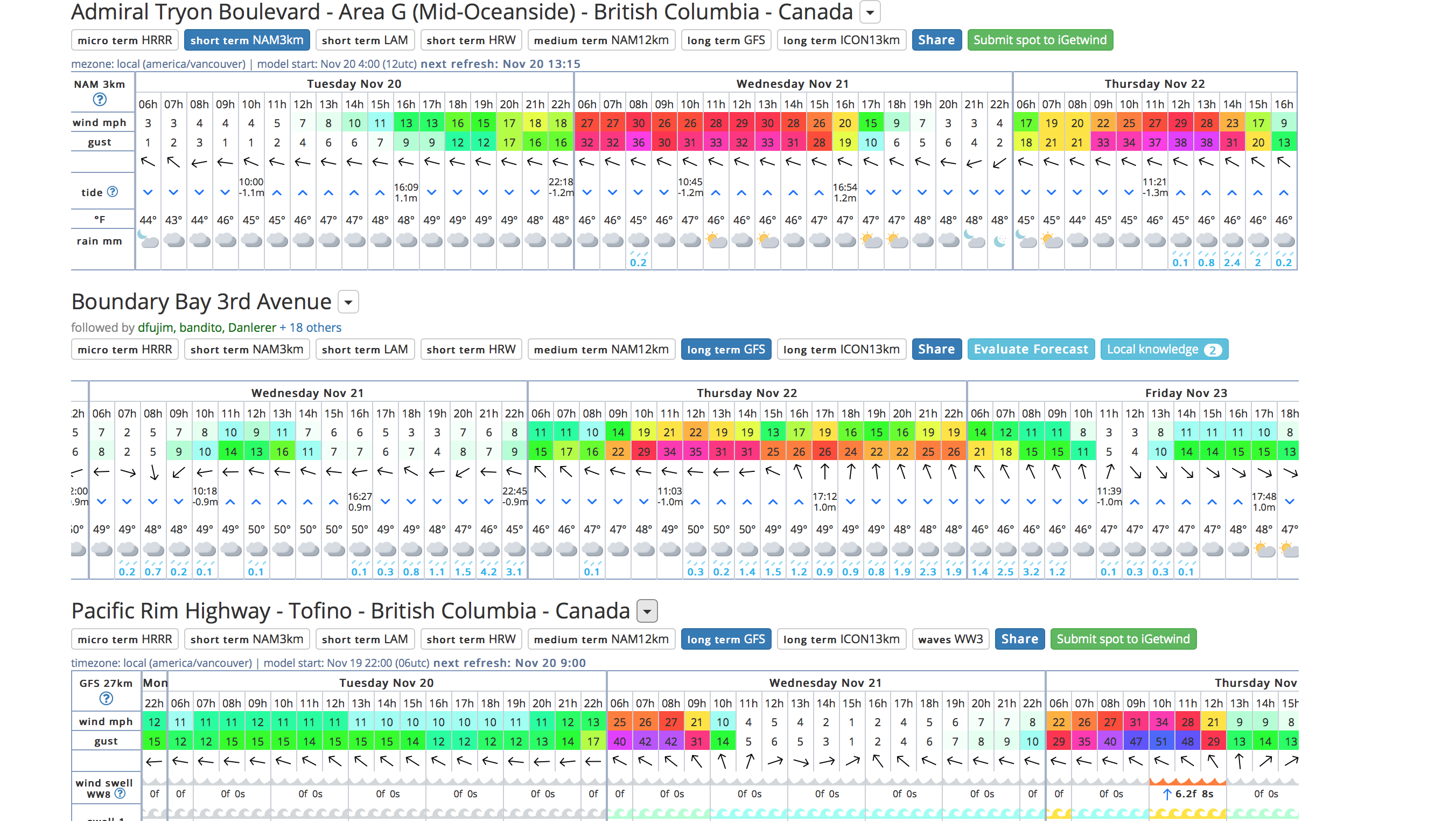Click Boundary Bay low tide 10:18 -0.9m
This screenshot has height=821, width=1456.
(205, 497)
